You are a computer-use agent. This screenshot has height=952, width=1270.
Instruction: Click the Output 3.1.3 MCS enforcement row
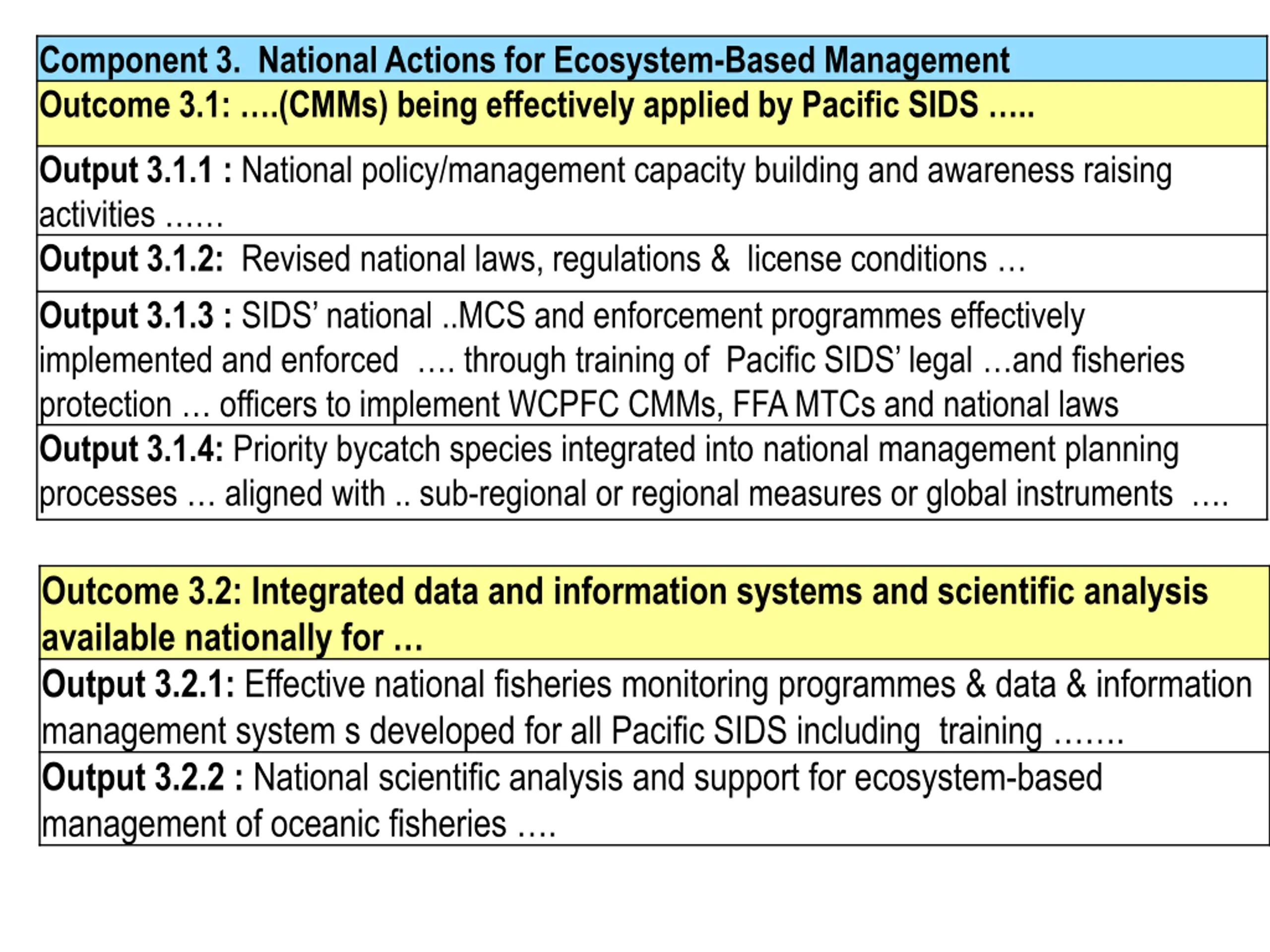[x=652, y=358]
